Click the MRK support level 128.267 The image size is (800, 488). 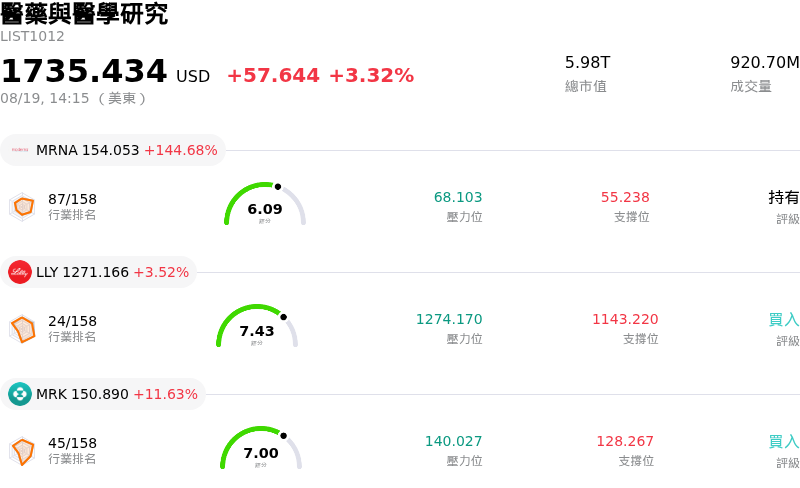point(625,441)
